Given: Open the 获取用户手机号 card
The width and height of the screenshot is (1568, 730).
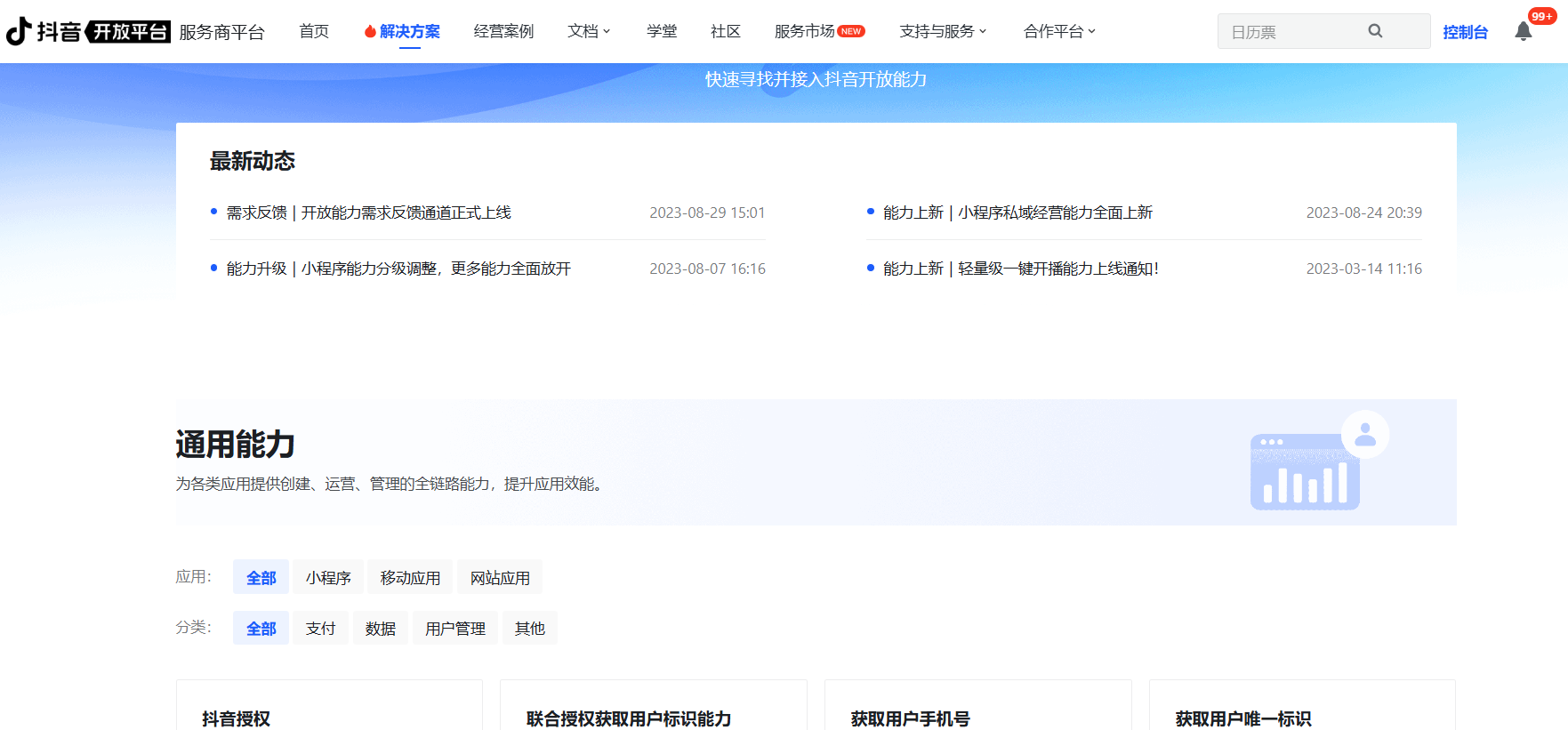Looking at the screenshot, I should click(x=978, y=706).
